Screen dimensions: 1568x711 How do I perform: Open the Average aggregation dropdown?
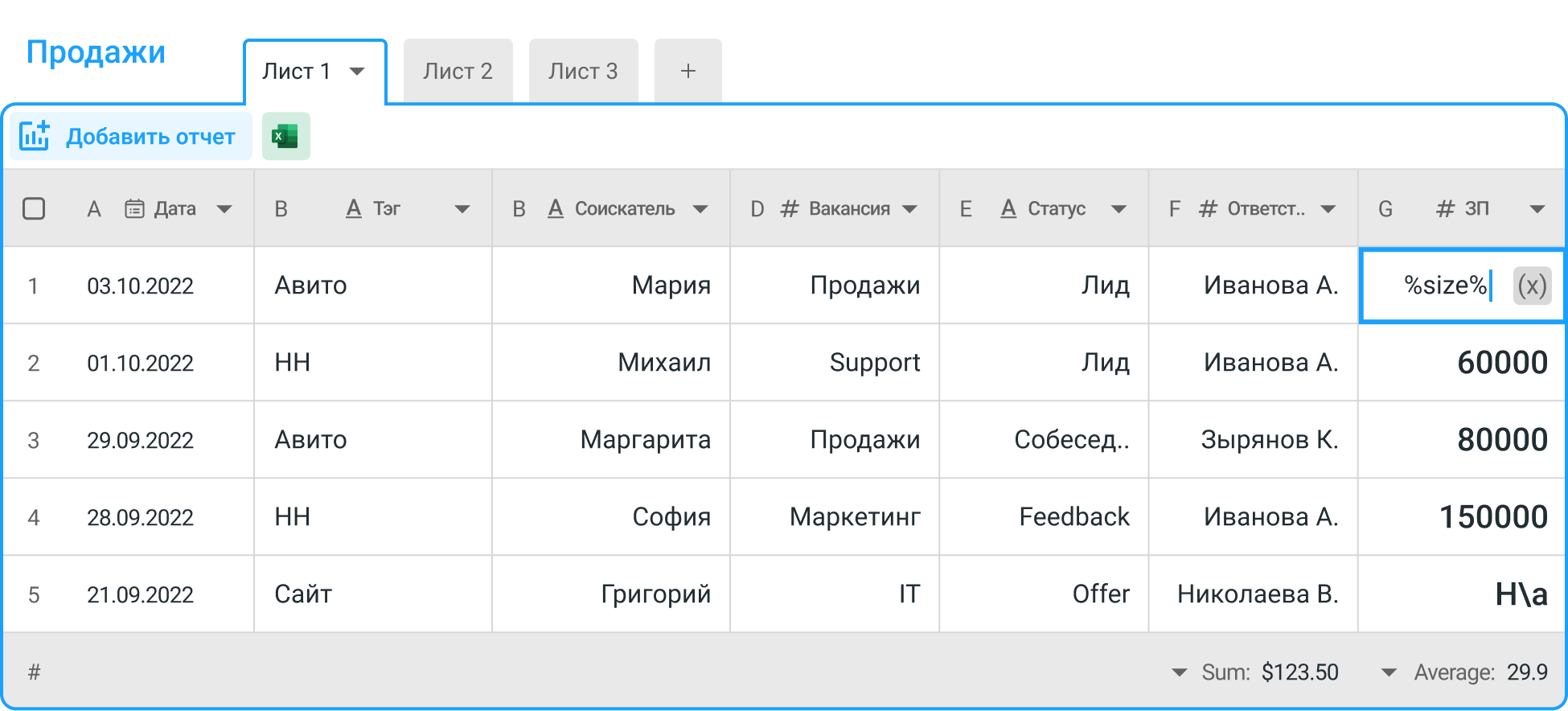[x=1389, y=672]
